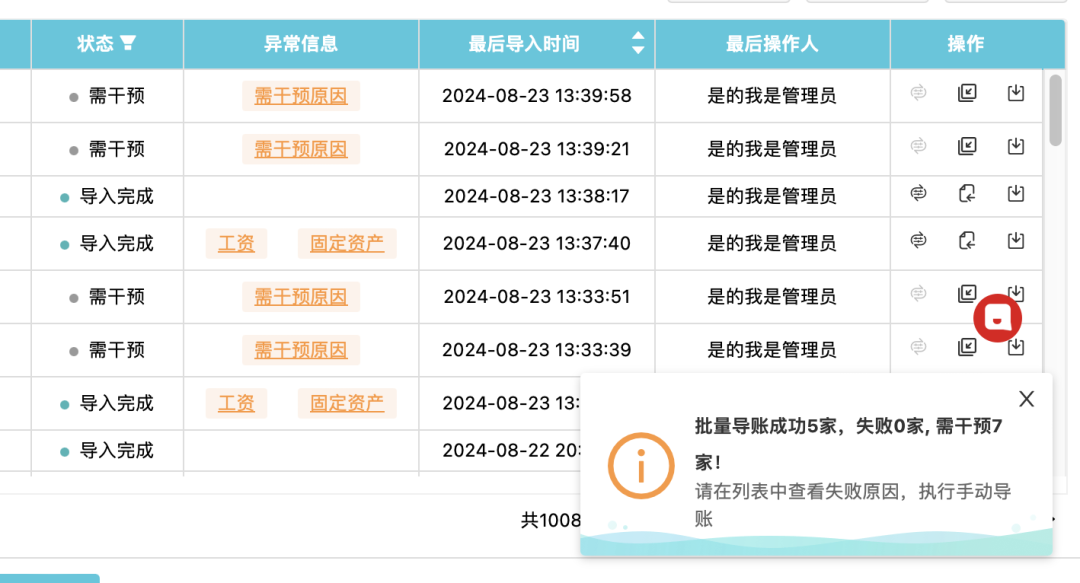The image size is (1080, 583).
Task: Click the download icon in the second row
Action: click(x=1016, y=146)
